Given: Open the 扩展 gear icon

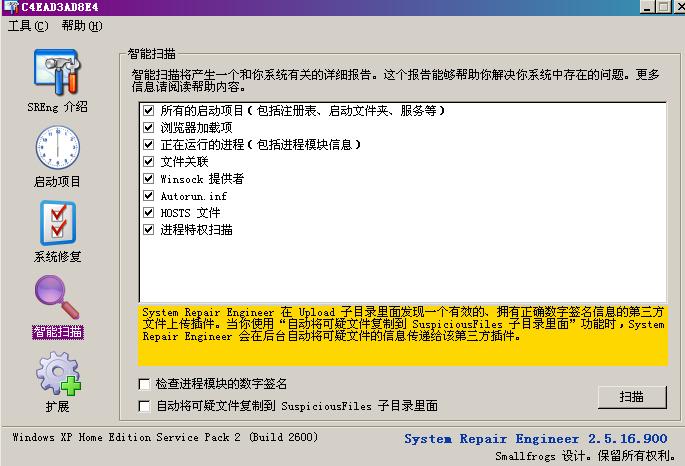Looking at the screenshot, I should 58,373.
